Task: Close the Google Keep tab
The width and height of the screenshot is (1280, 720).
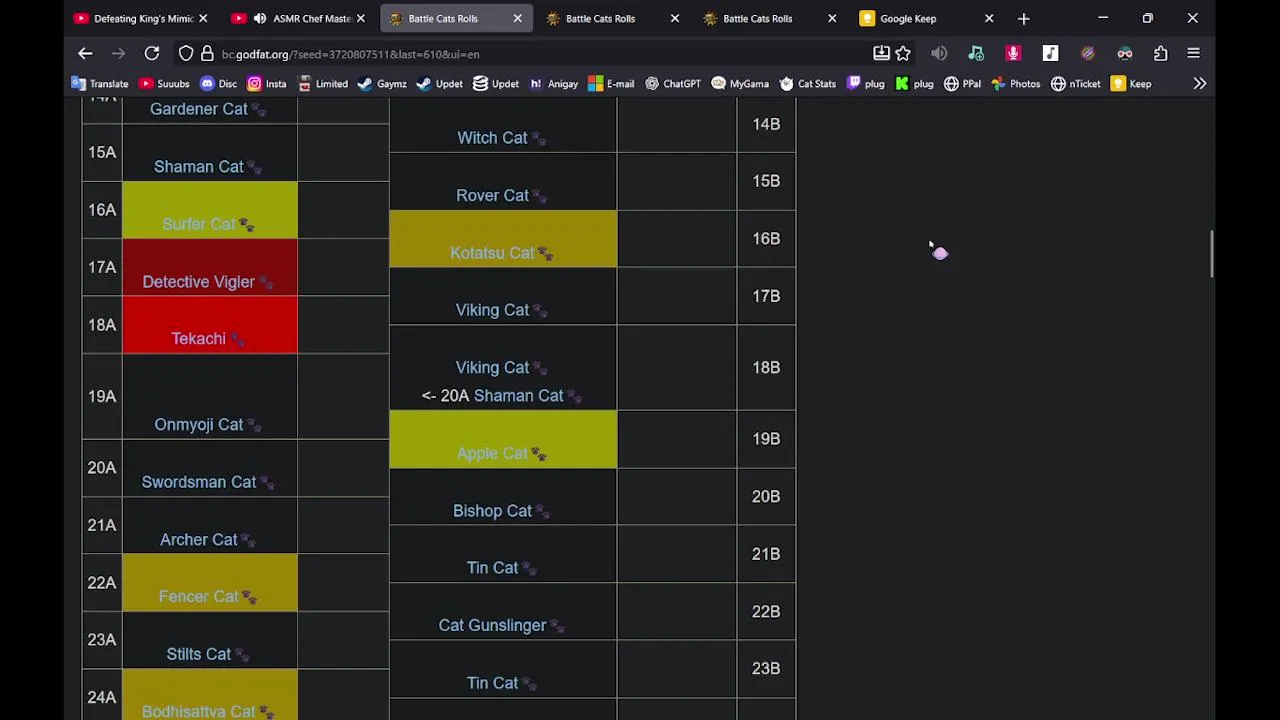Action: [989, 18]
